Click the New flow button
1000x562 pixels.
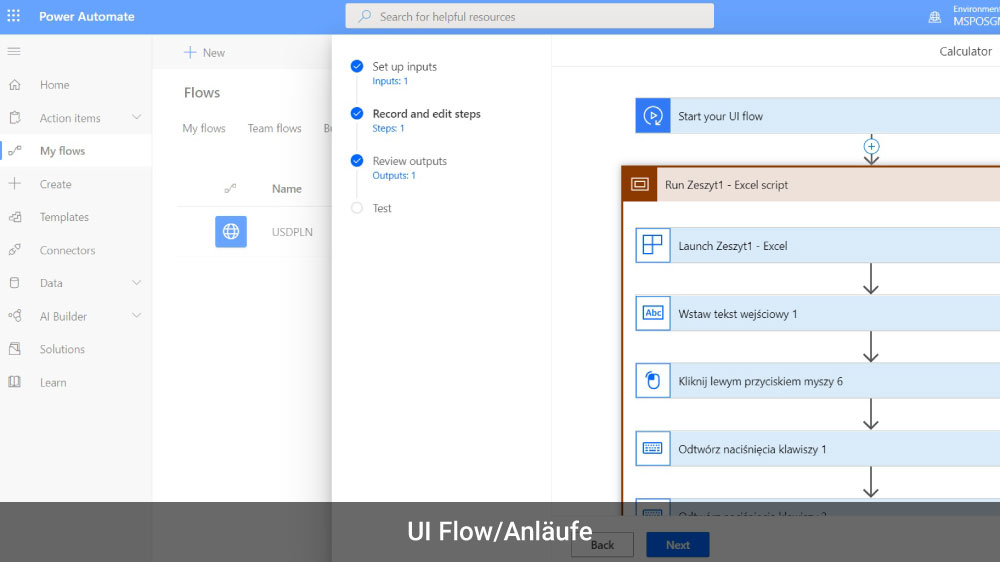click(204, 52)
